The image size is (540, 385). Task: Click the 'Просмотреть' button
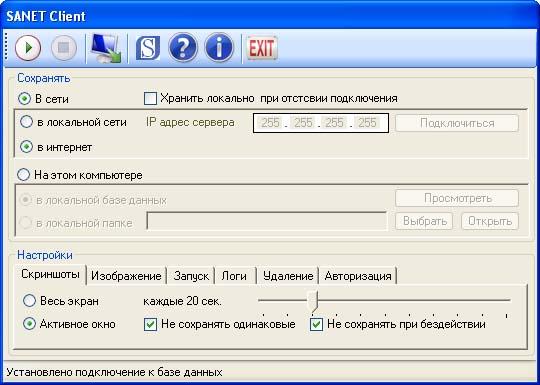[x=457, y=198]
